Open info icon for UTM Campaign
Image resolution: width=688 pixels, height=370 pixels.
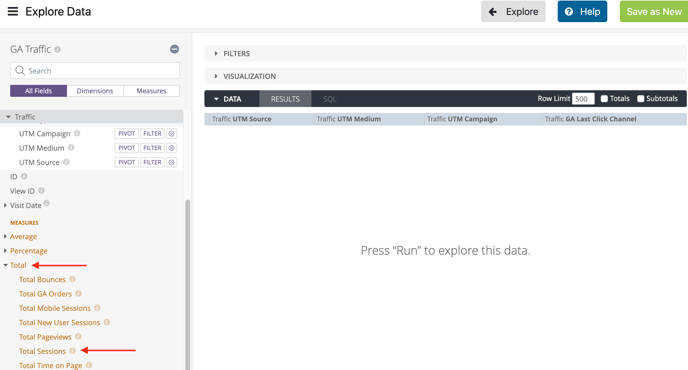(x=77, y=133)
